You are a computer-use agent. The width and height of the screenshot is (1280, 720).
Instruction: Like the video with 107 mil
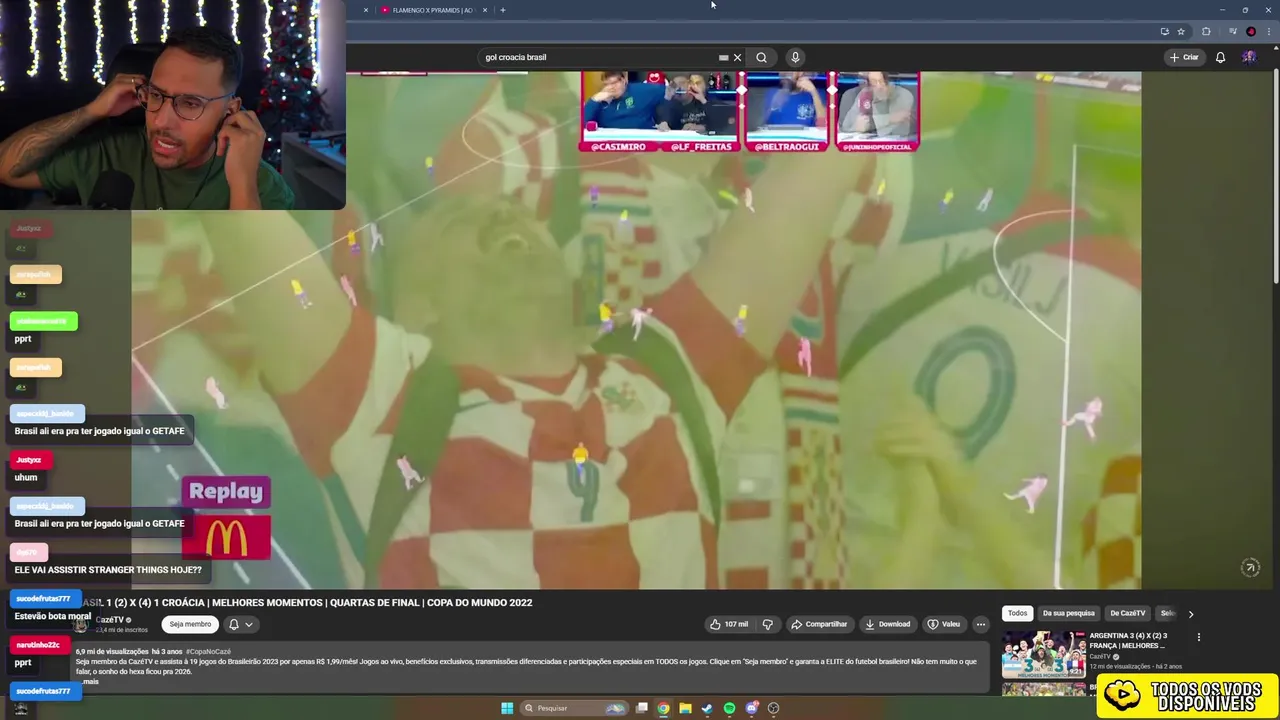pyautogui.click(x=729, y=624)
